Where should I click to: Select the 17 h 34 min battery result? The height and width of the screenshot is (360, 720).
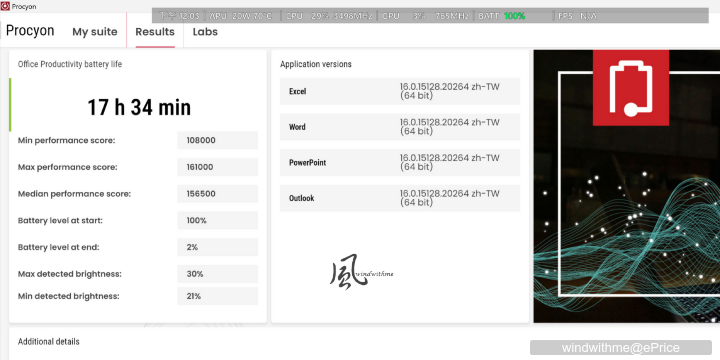(139, 107)
